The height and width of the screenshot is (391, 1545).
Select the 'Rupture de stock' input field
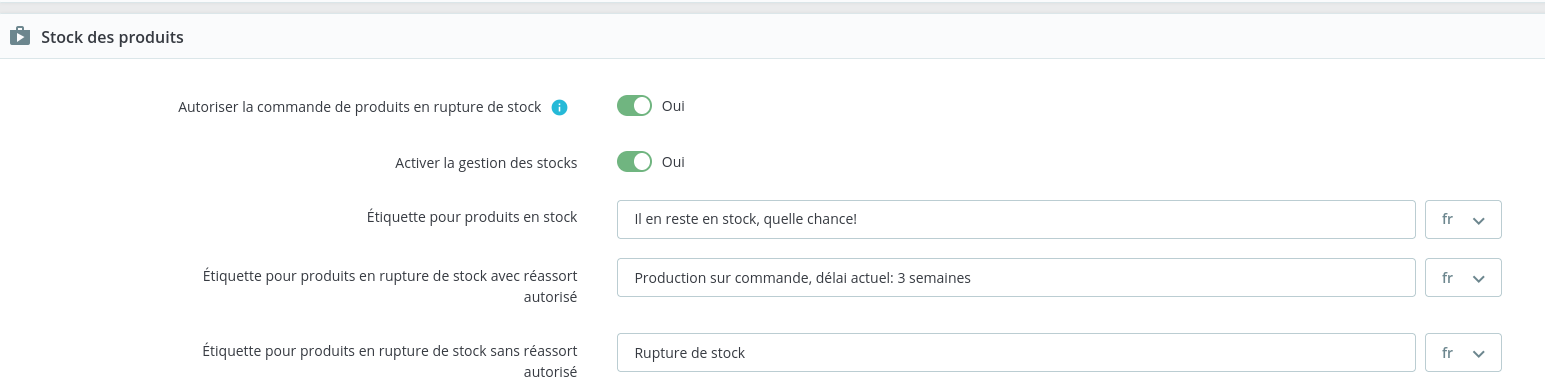click(1016, 353)
